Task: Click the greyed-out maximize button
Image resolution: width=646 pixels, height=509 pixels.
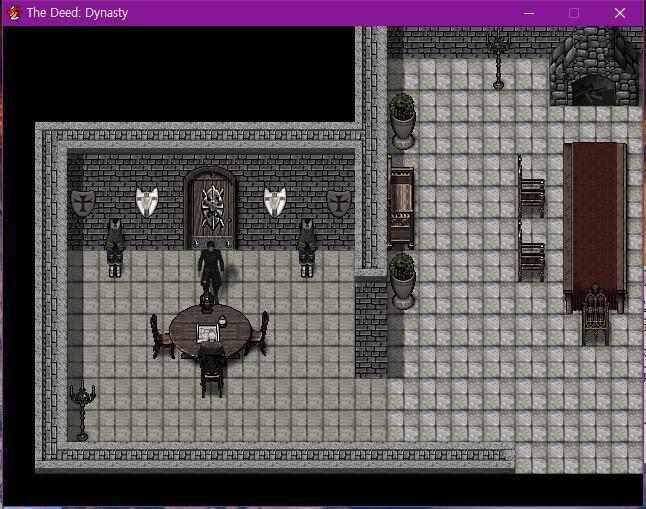Action: click(574, 13)
